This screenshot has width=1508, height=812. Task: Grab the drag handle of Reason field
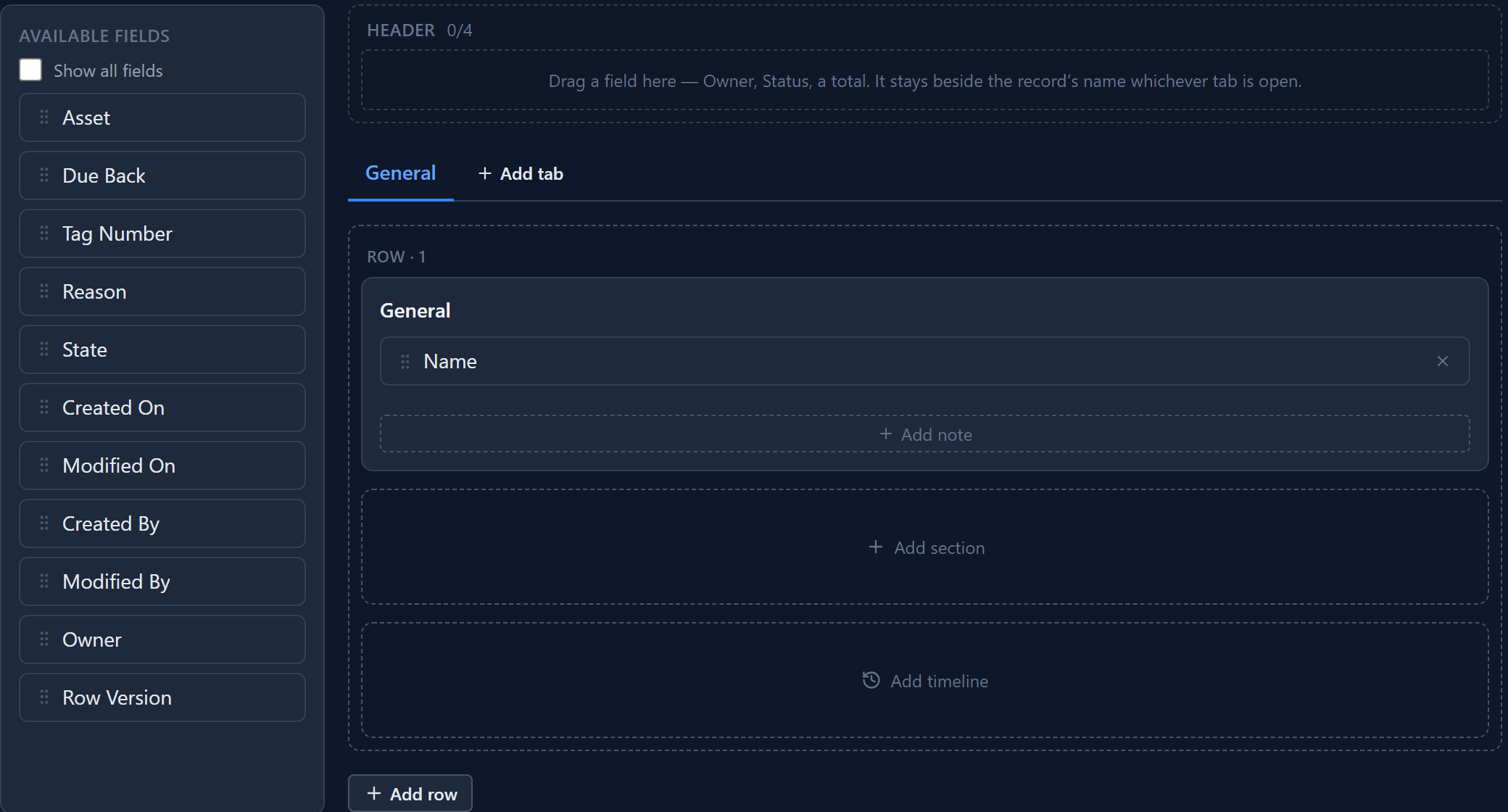coord(44,291)
